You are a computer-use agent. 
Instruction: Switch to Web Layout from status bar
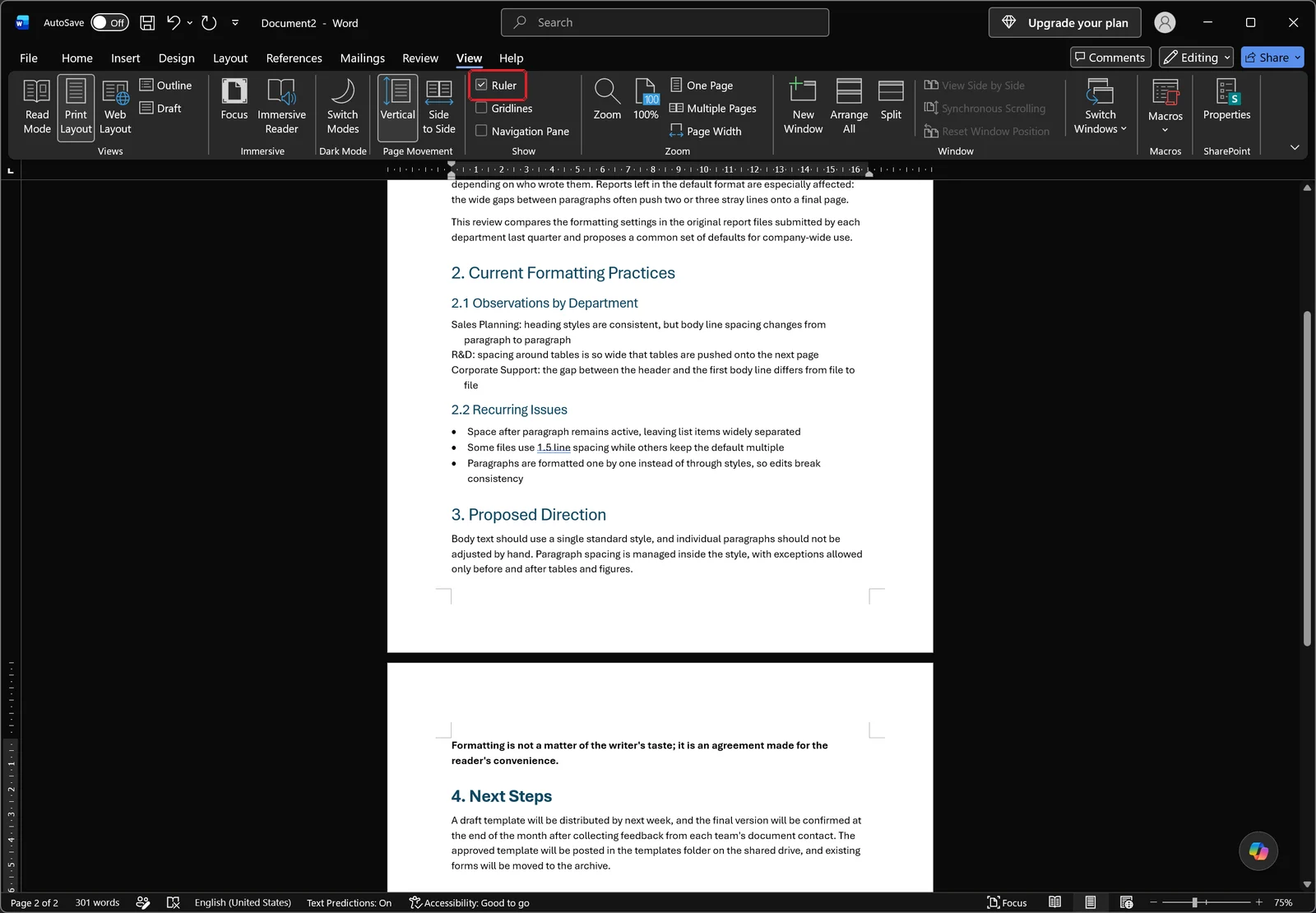[1126, 902]
